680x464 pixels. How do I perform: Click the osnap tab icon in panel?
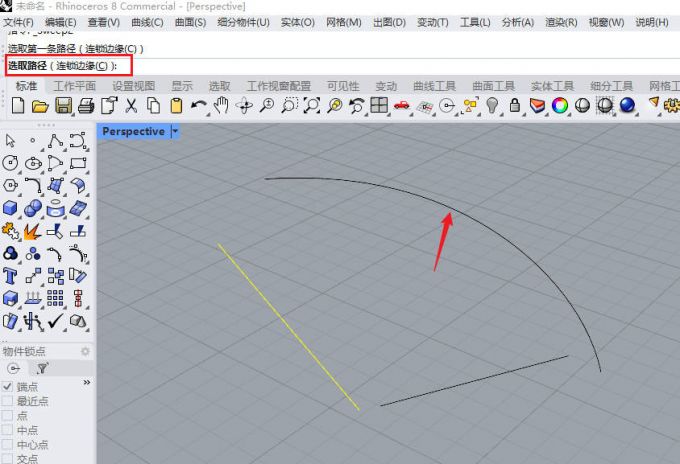click(x=14, y=369)
